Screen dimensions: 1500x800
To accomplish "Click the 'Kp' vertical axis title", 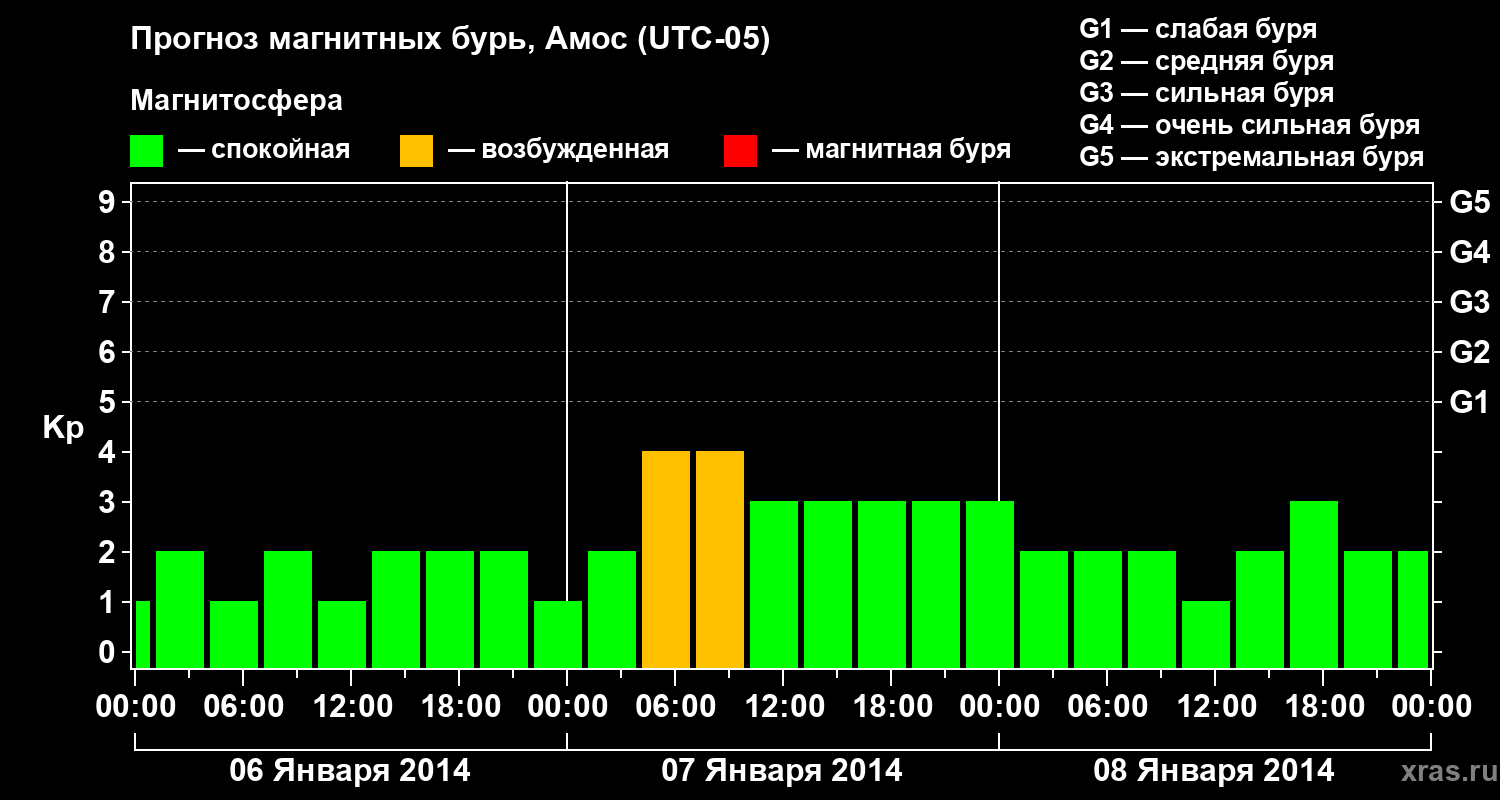I will click(x=63, y=428).
